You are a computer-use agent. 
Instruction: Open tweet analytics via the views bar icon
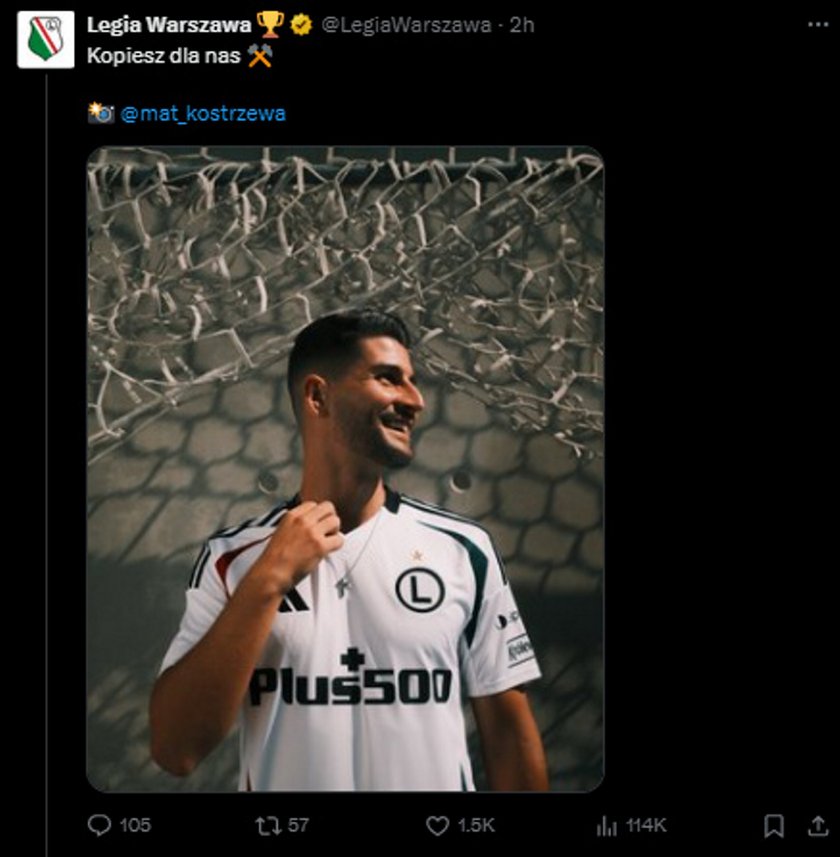click(x=607, y=826)
